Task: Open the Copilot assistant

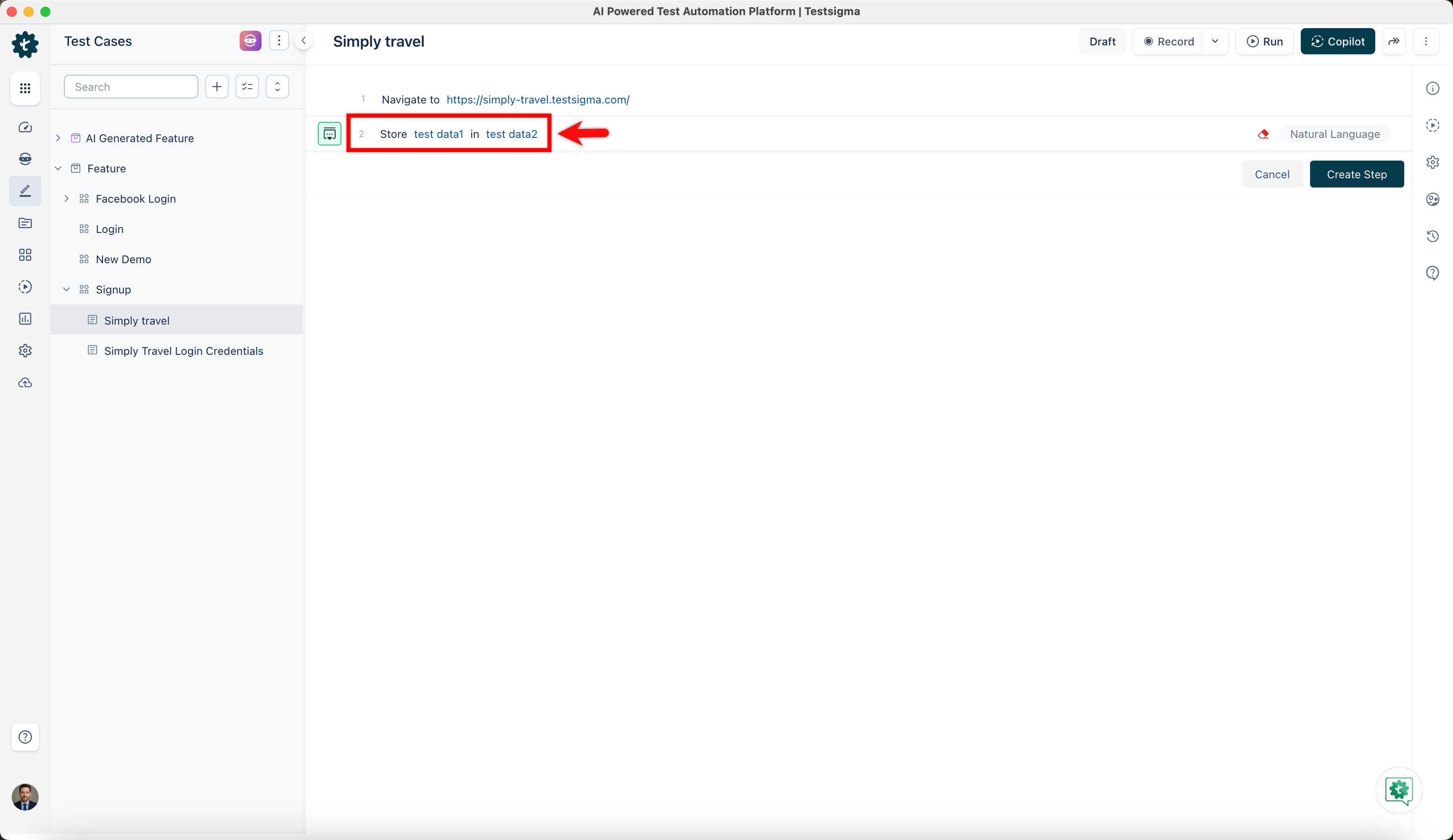Action: pos(1338,42)
